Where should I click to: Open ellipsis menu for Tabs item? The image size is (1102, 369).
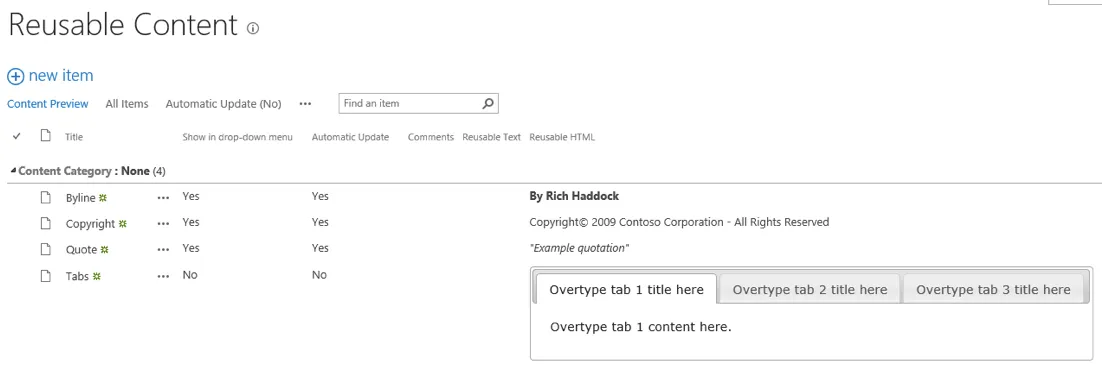pos(164,277)
